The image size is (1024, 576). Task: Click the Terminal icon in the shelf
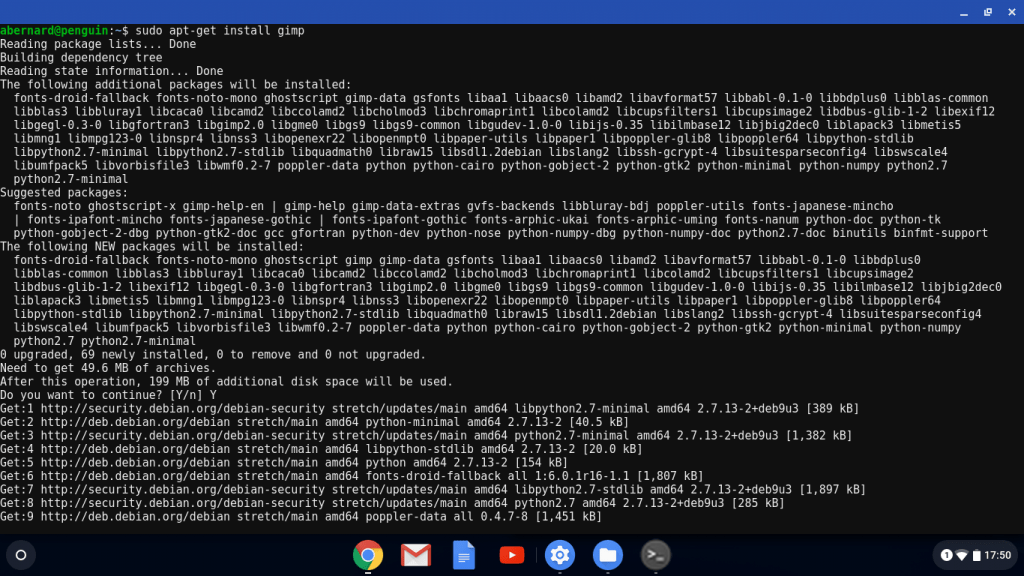(655, 555)
